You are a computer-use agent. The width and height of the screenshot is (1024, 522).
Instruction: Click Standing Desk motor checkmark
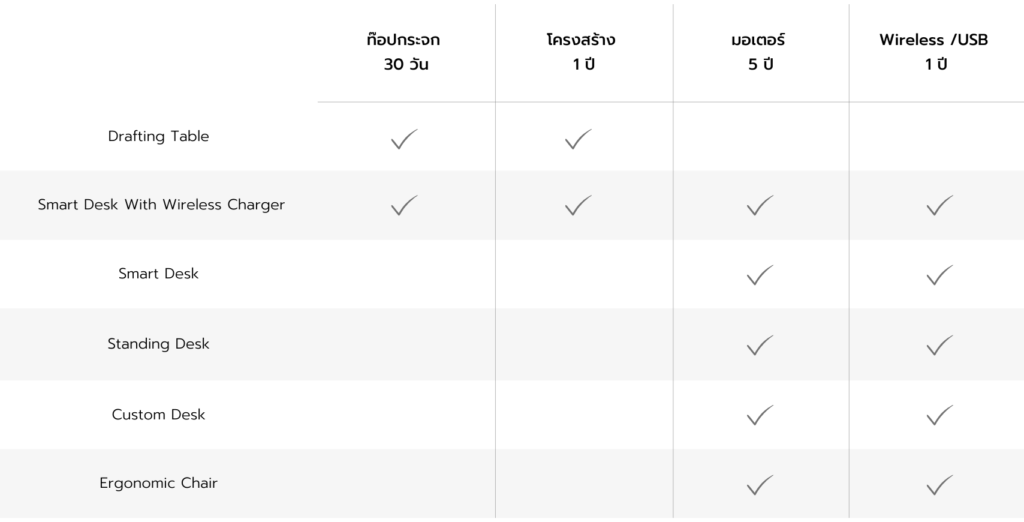760,345
